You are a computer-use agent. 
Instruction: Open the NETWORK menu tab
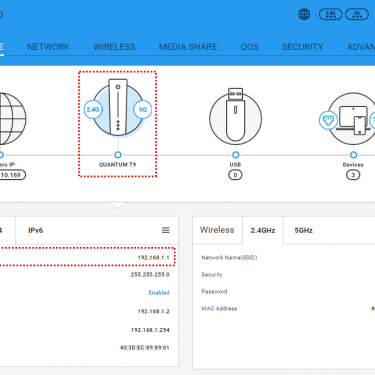tap(48, 47)
